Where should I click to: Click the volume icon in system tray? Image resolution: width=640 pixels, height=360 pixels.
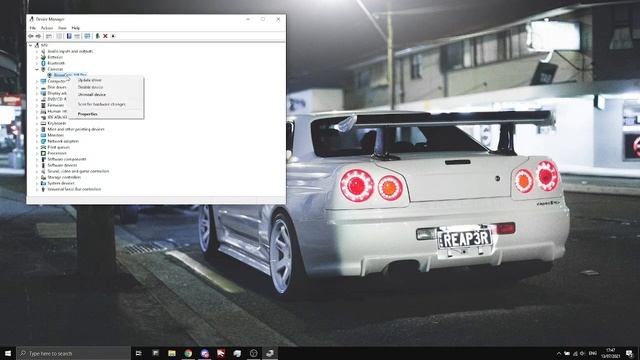pyautogui.click(x=582, y=353)
